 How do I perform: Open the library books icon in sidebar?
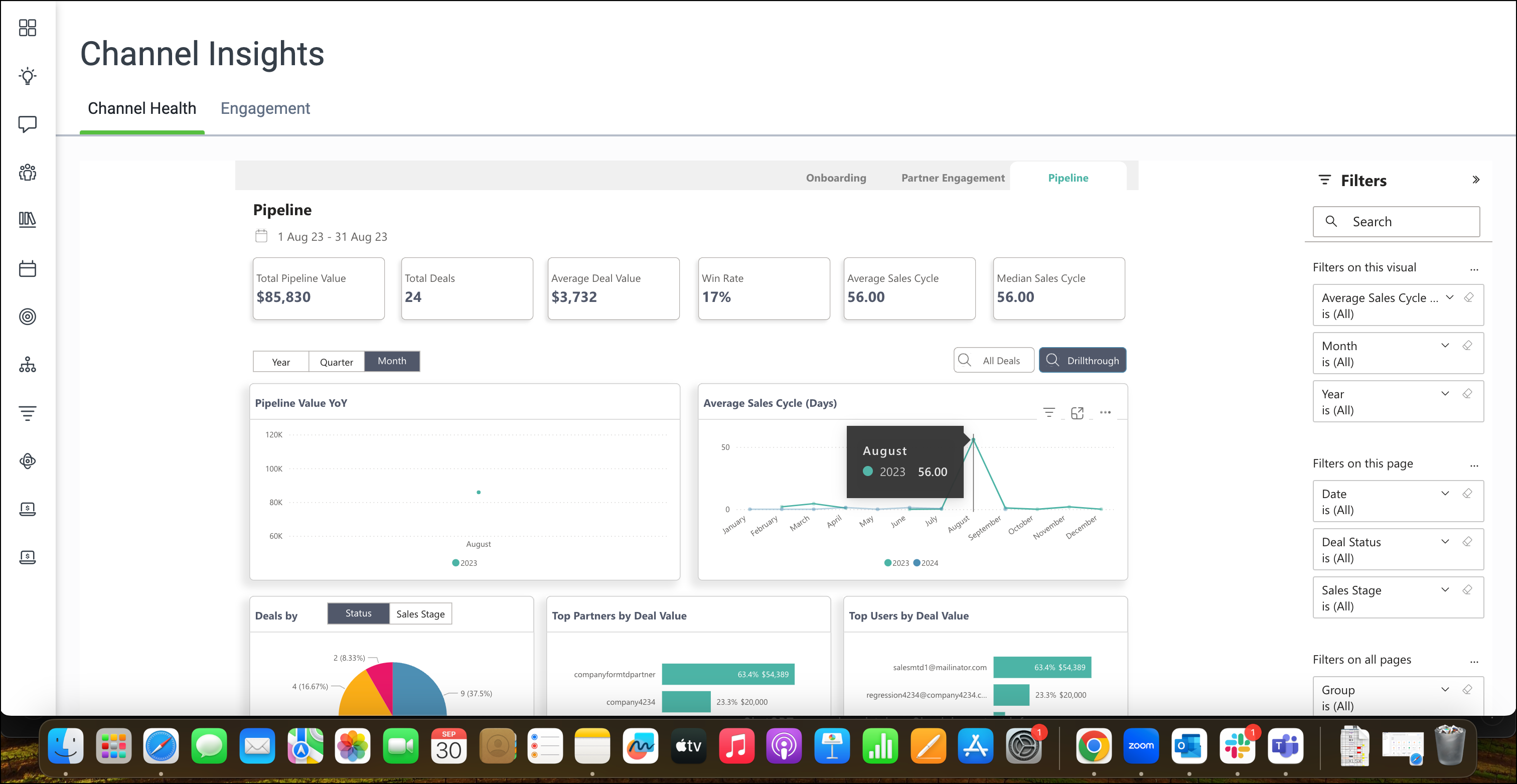coord(27,220)
